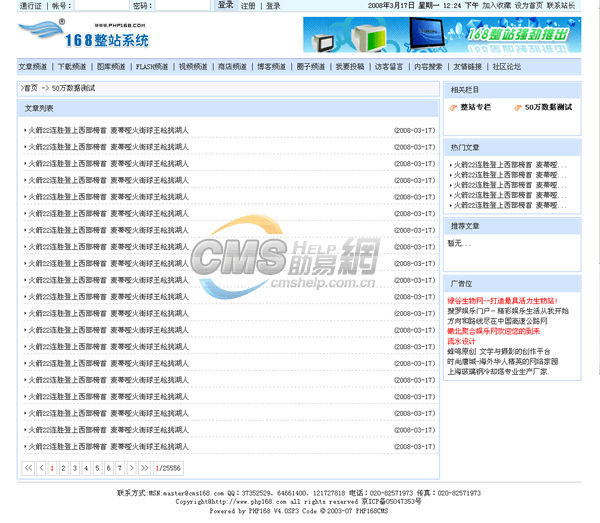Select page 5 in pagination
Image resolution: width=600 pixels, height=523 pixels.
click(97, 467)
